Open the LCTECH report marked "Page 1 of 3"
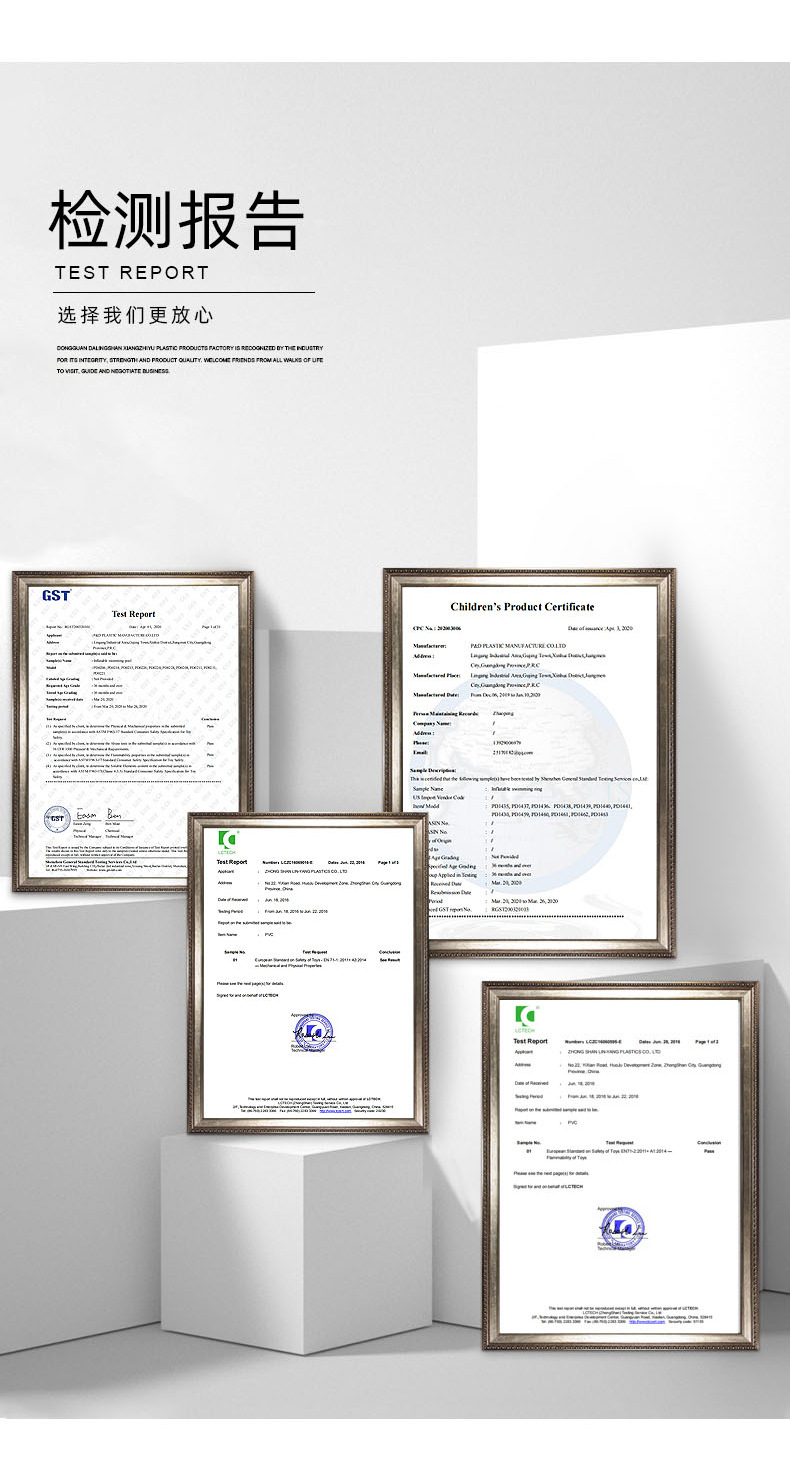This screenshot has height=1477, width=790. point(308,973)
